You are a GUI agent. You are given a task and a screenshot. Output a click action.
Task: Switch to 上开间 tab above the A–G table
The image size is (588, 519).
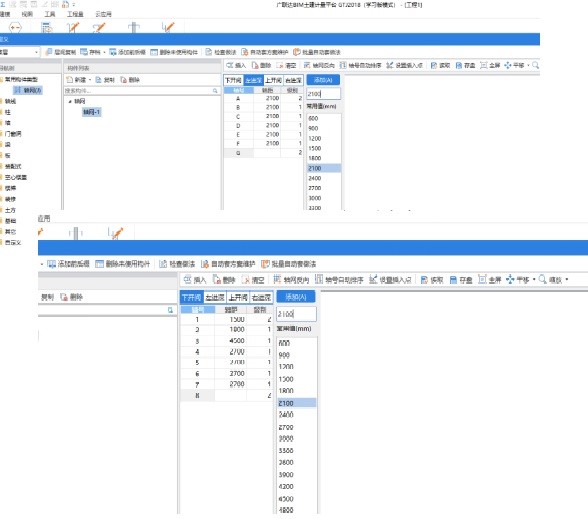click(273, 80)
